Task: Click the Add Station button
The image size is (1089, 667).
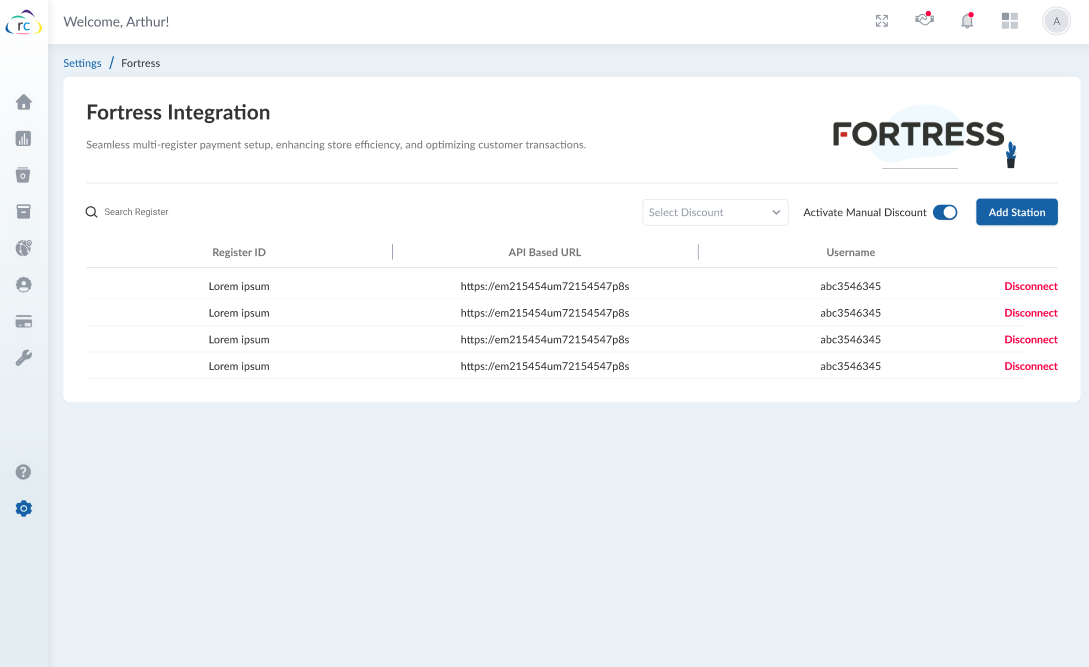Action: (x=1017, y=213)
